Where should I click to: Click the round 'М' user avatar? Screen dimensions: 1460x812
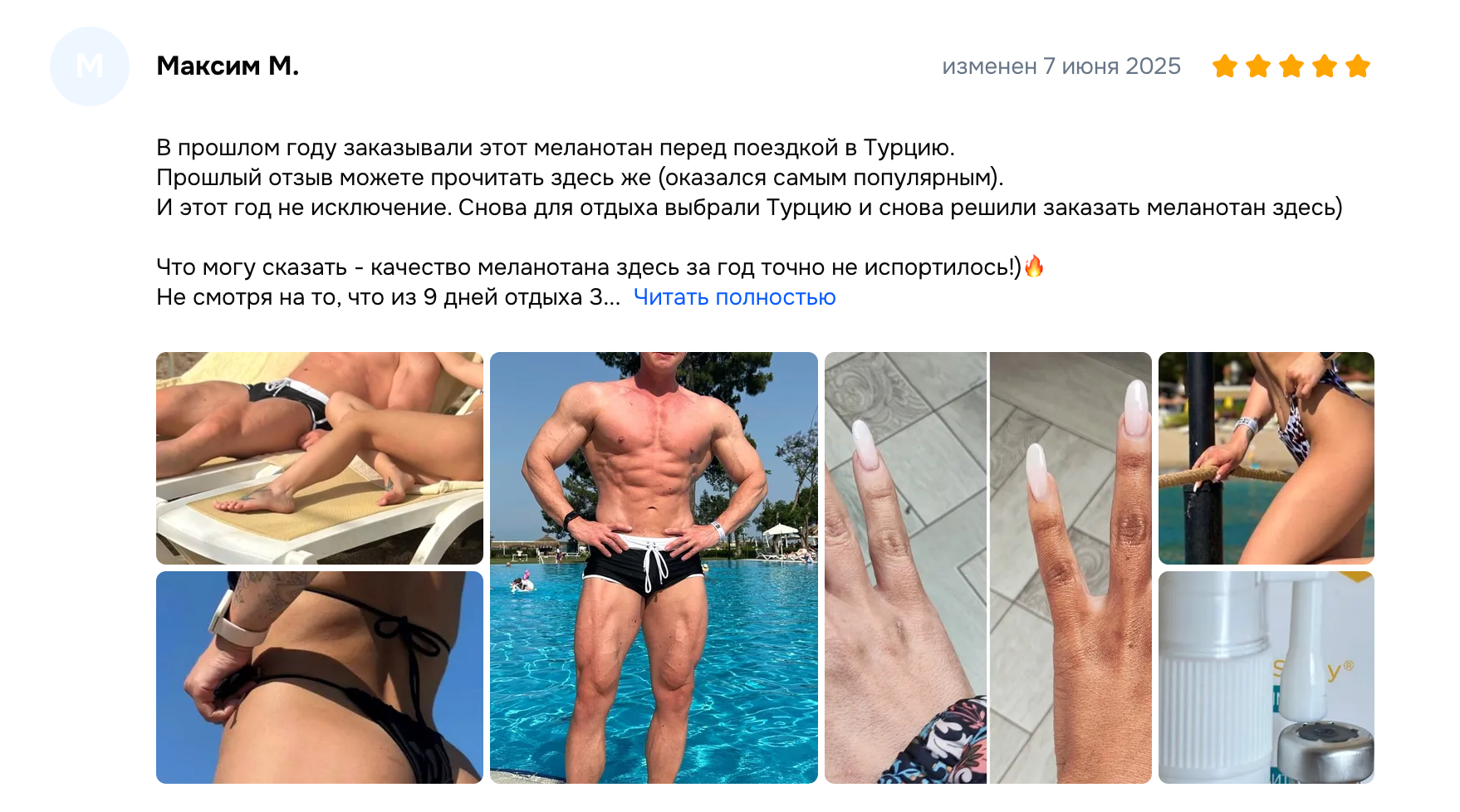[90, 66]
